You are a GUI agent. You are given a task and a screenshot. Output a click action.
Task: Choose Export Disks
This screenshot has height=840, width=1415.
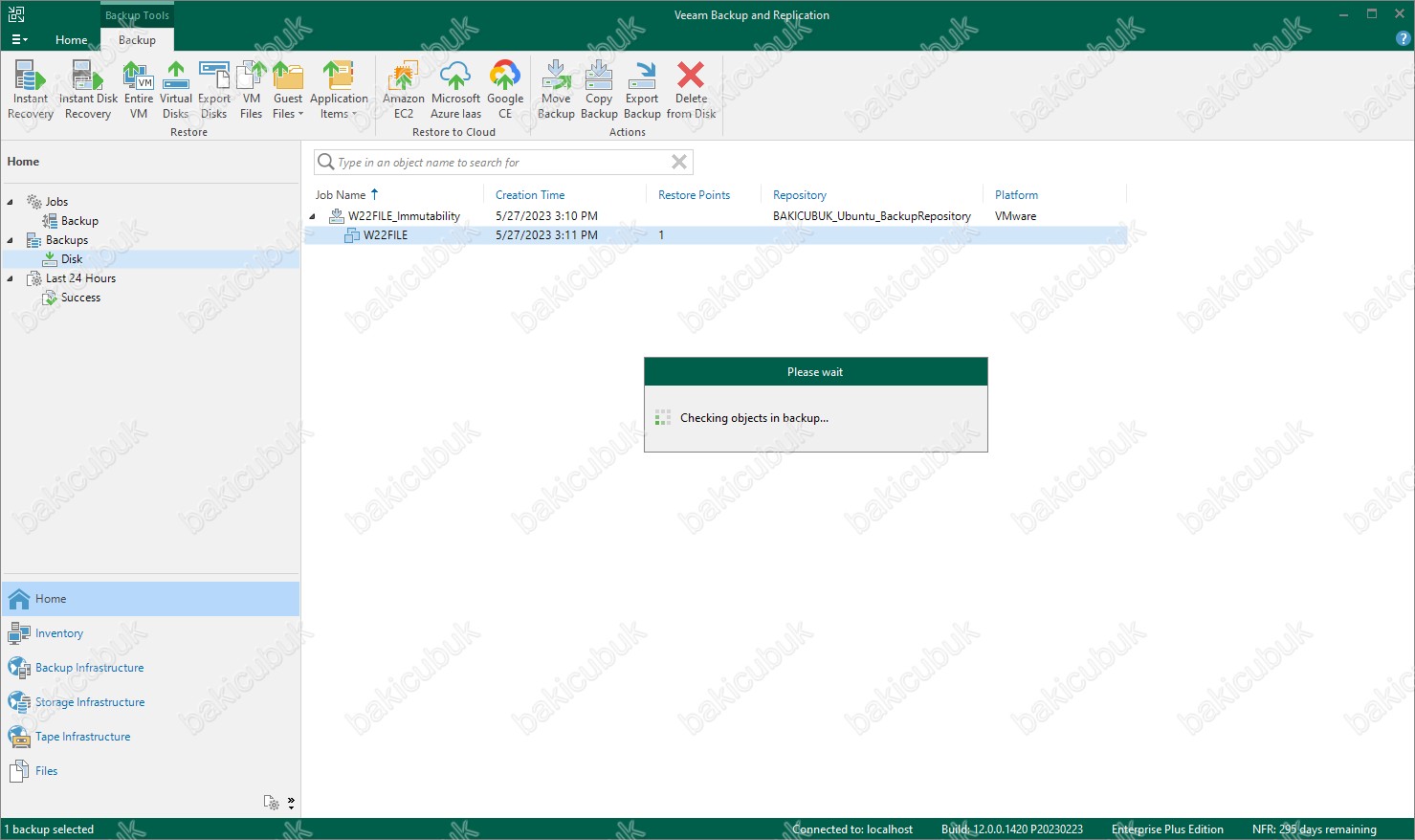(214, 90)
